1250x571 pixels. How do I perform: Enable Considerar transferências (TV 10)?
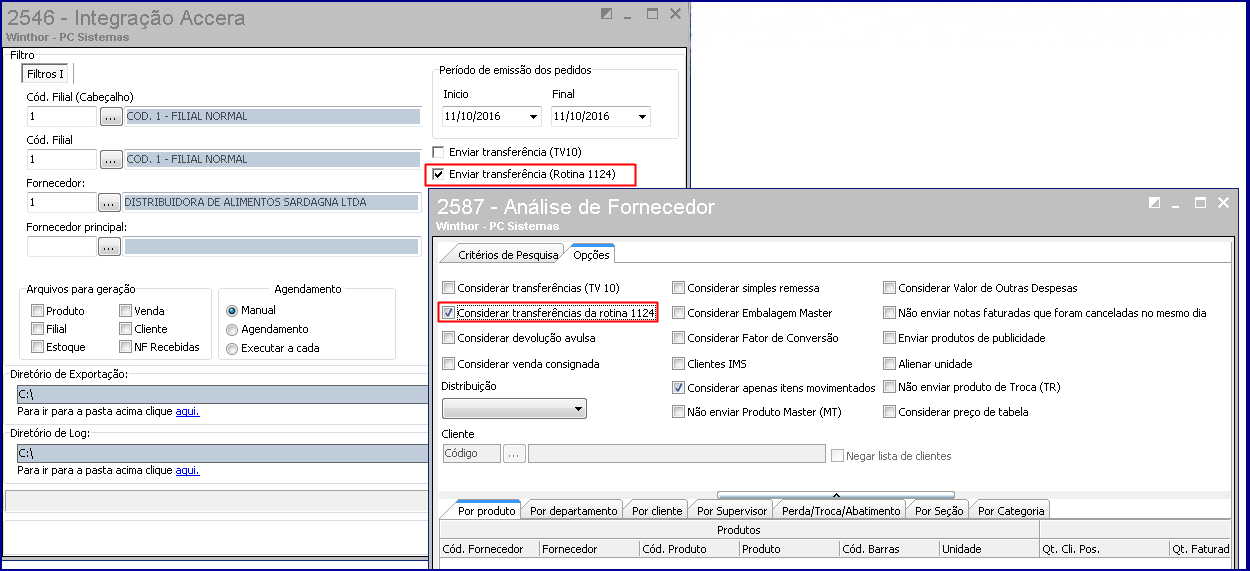tap(448, 287)
